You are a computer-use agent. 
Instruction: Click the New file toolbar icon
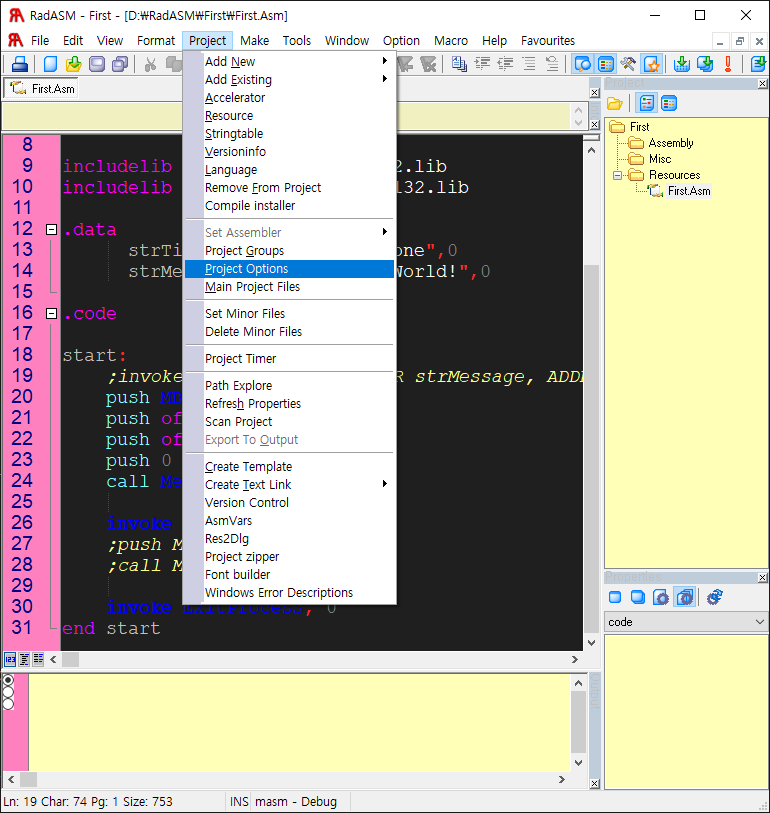50,64
